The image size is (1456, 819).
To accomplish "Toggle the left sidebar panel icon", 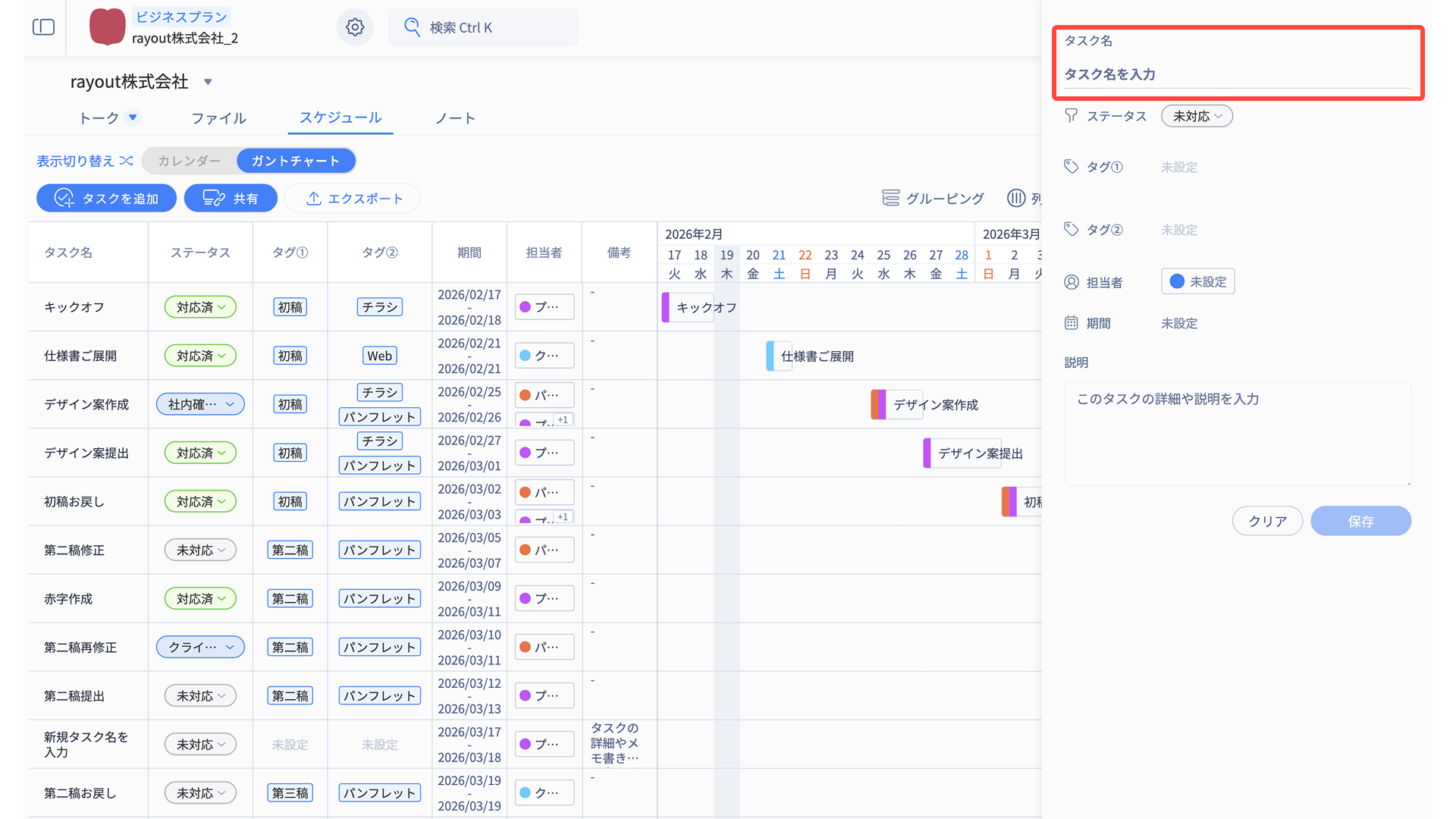I will (43, 27).
